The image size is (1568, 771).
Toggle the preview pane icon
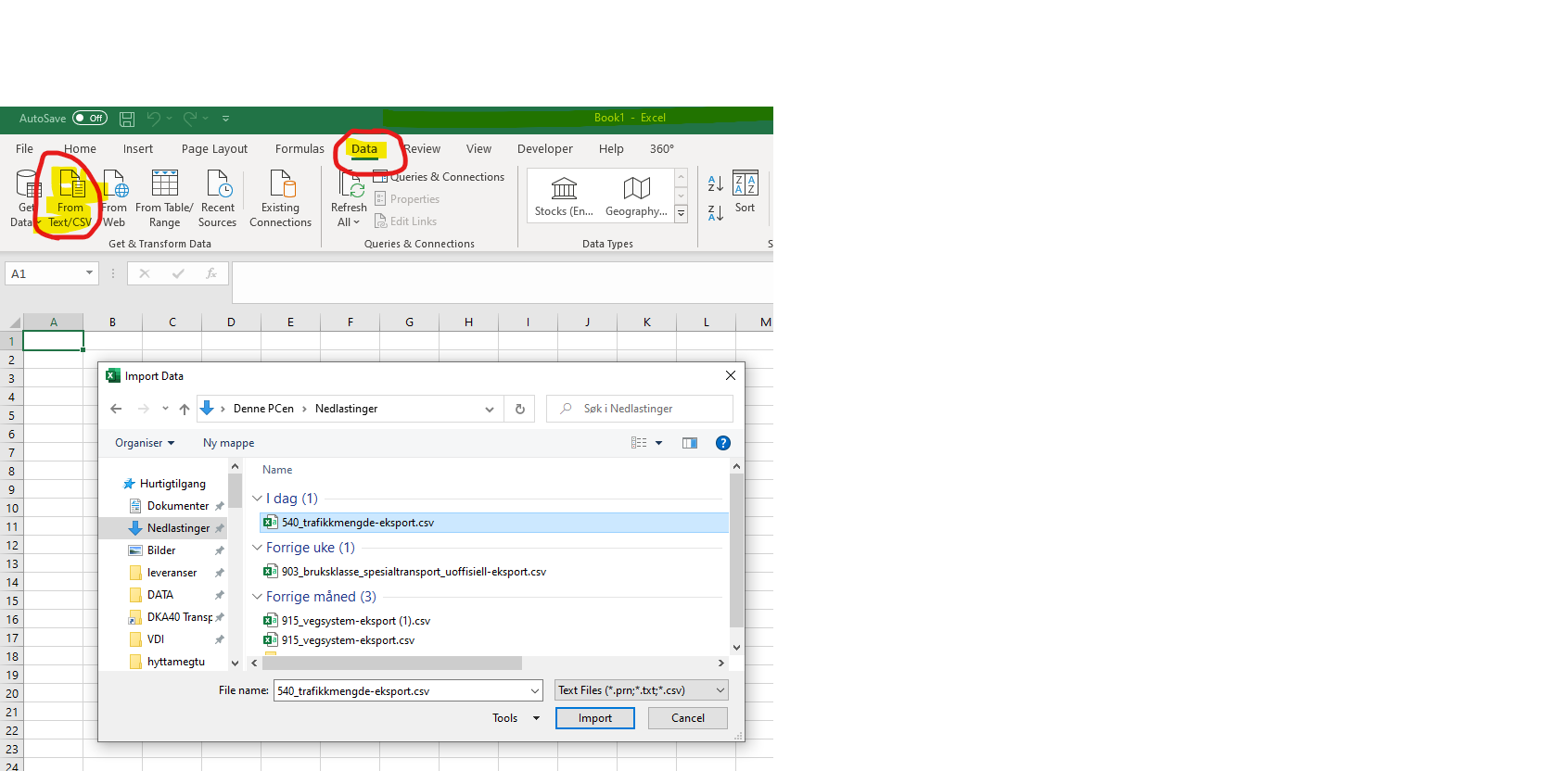click(x=690, y=443)
